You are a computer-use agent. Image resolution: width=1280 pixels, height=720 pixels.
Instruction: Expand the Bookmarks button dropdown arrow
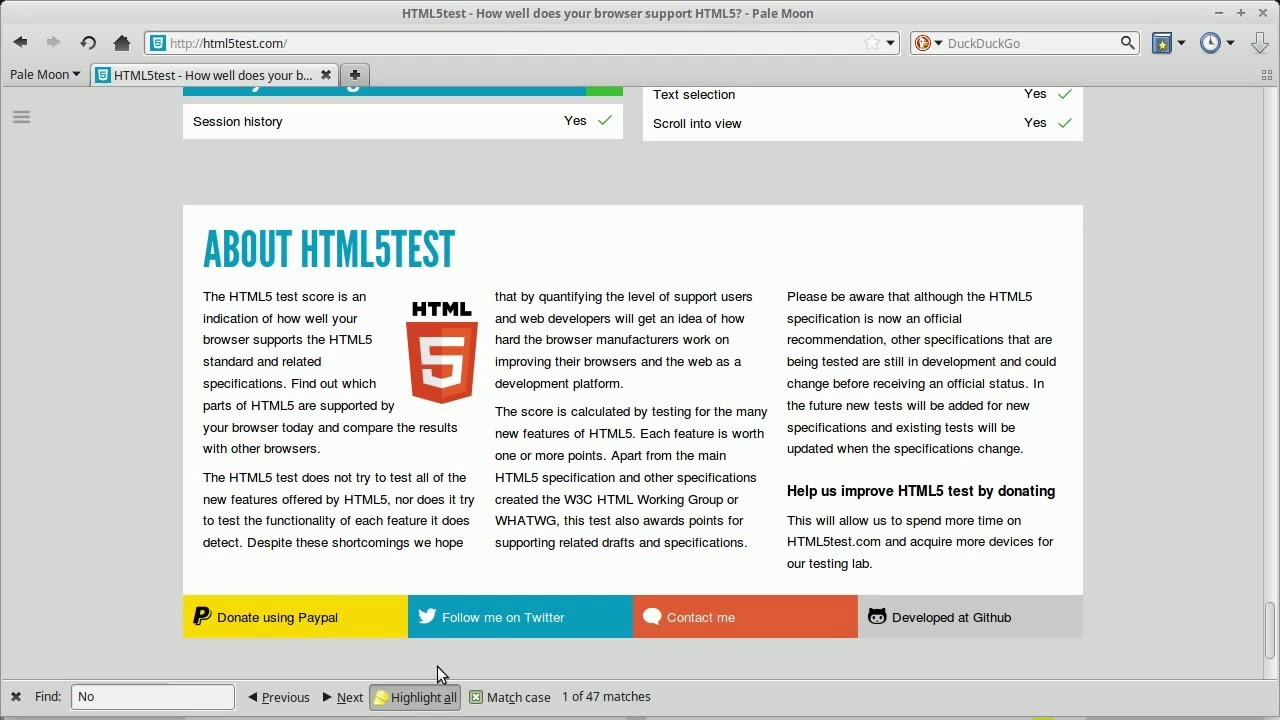pyautogui.click(x=1181, y=43)
